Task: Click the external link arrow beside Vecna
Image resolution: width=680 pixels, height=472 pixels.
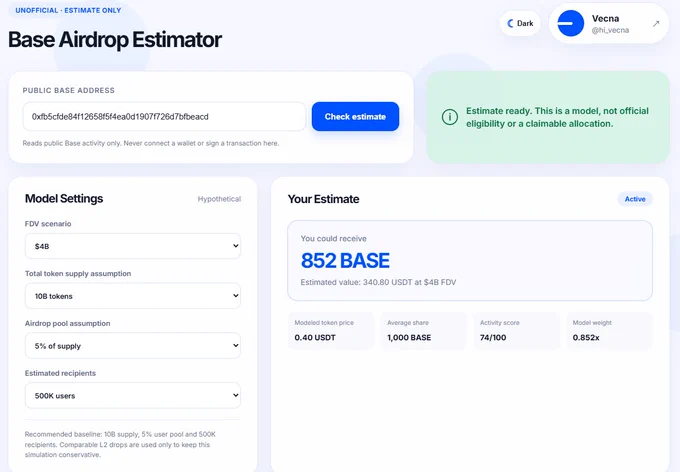Action: point(656,24)
